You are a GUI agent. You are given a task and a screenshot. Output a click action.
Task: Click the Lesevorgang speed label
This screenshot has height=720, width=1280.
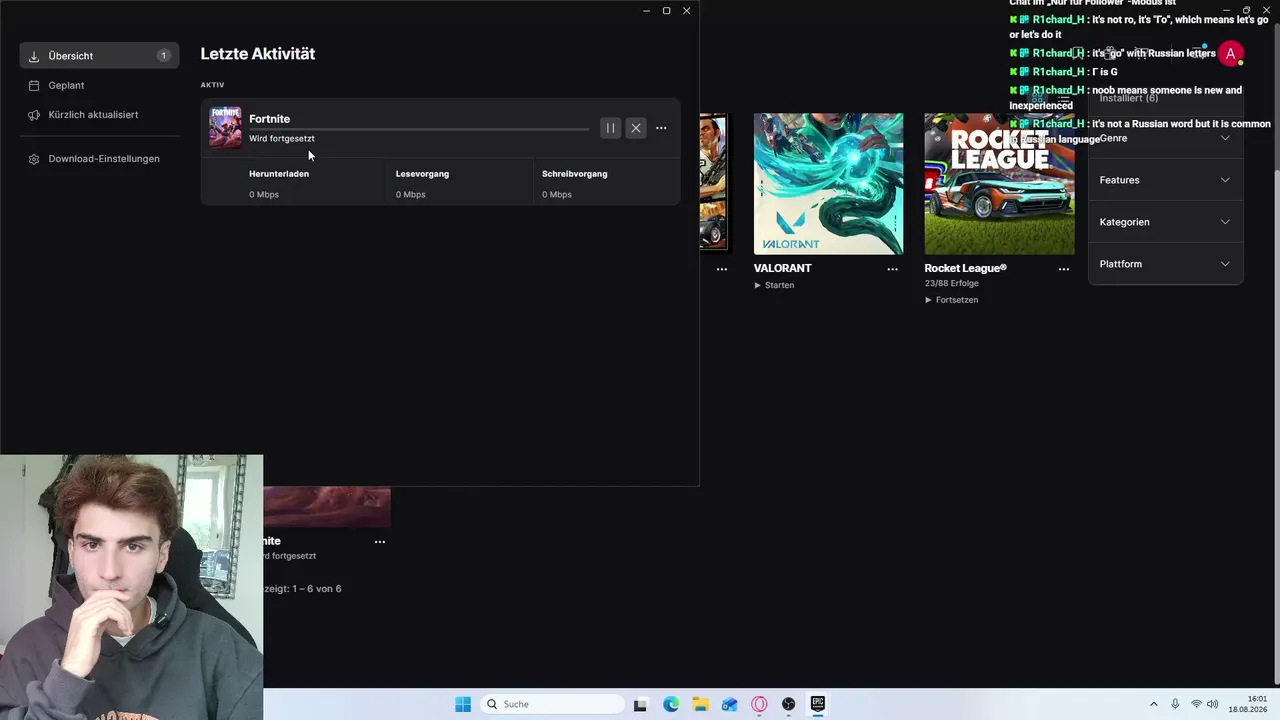[x=422, y=174]
